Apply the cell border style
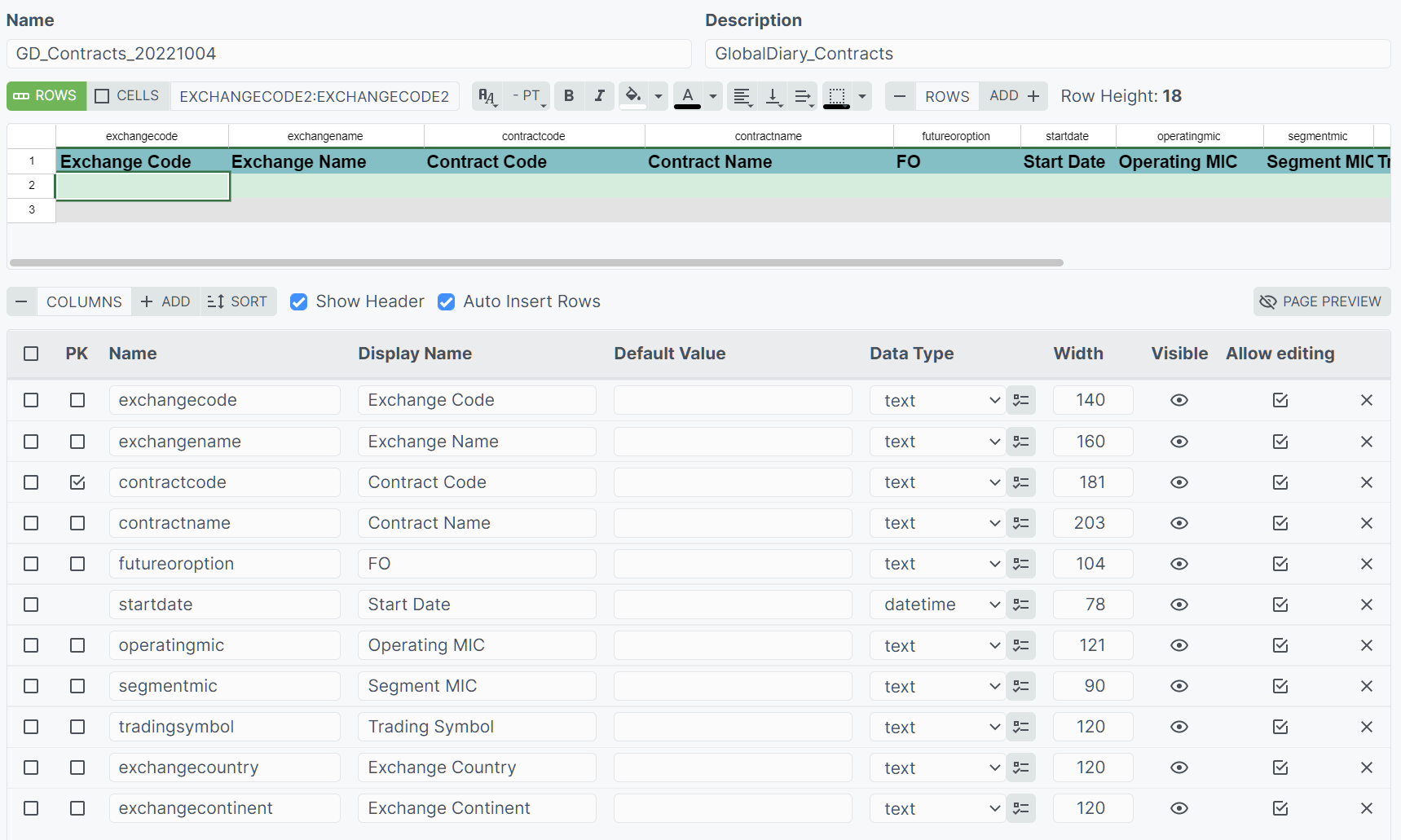Image resolution: width=1401 pixels, height=840 pixels. pos(837,96)
